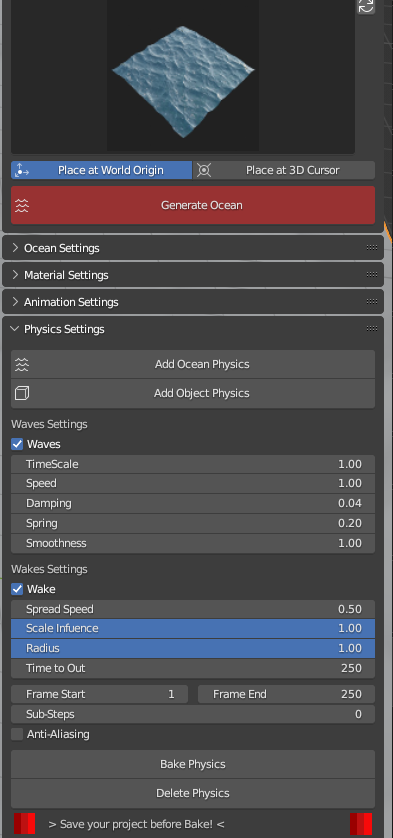Click the wave icon beside Add Ocean Physics
Viewport: 393px width, 838px height.
[x=22, y=364]
